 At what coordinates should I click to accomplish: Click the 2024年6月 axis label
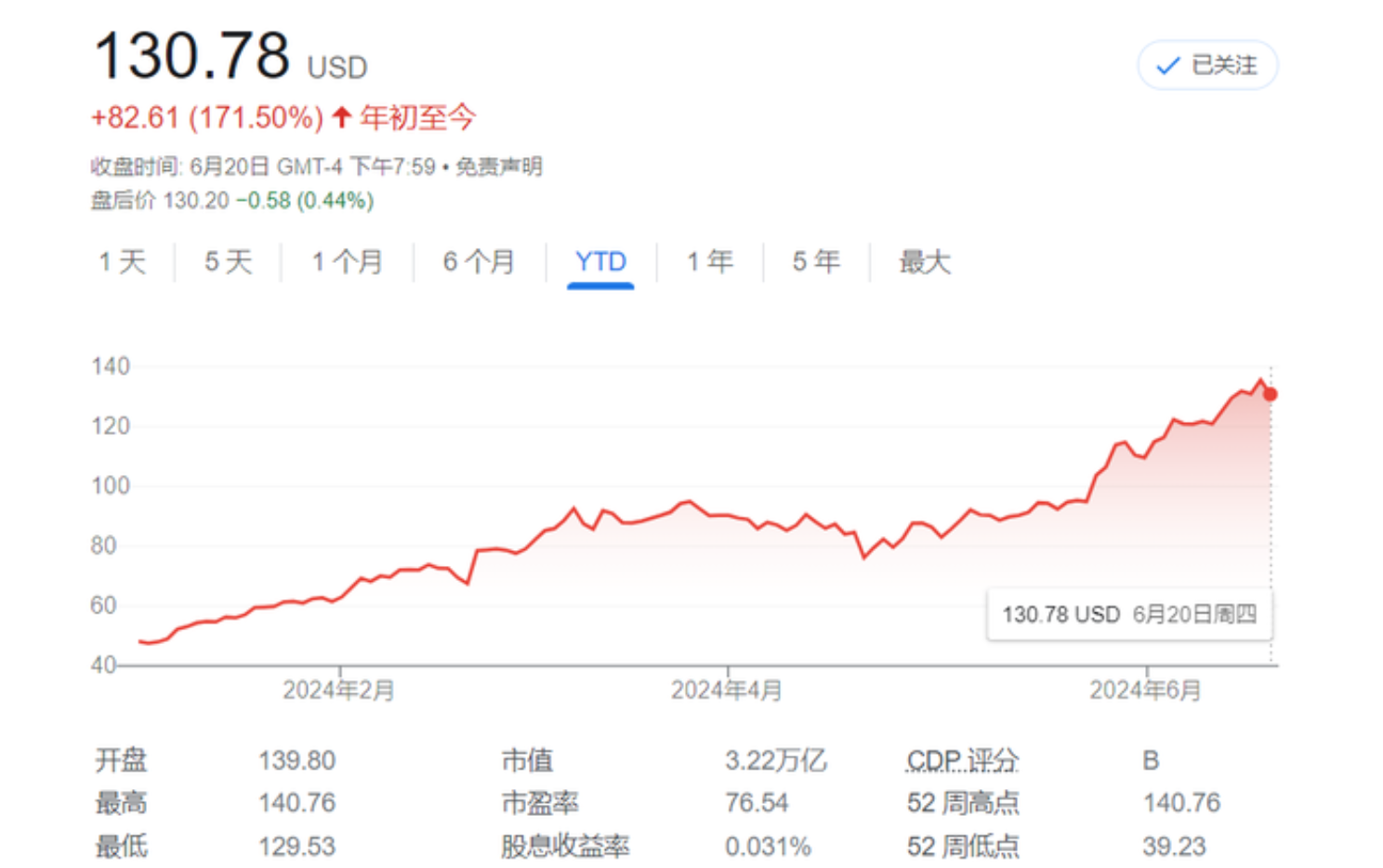point(1145,690)
